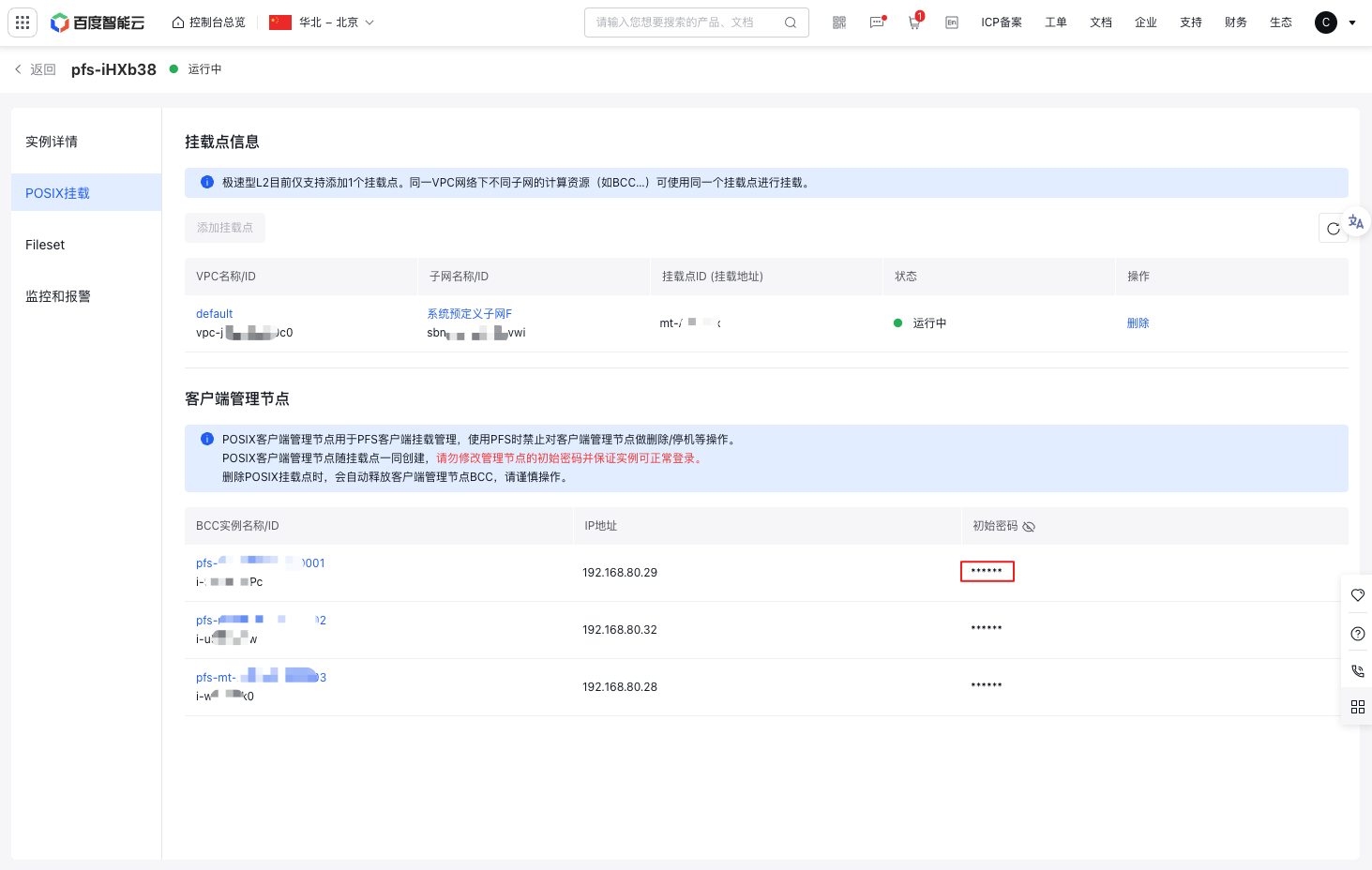This screenshot has height=870, width=1372.
Task: Click the disabled 添加挂载点 button
Action: point(225,228)
